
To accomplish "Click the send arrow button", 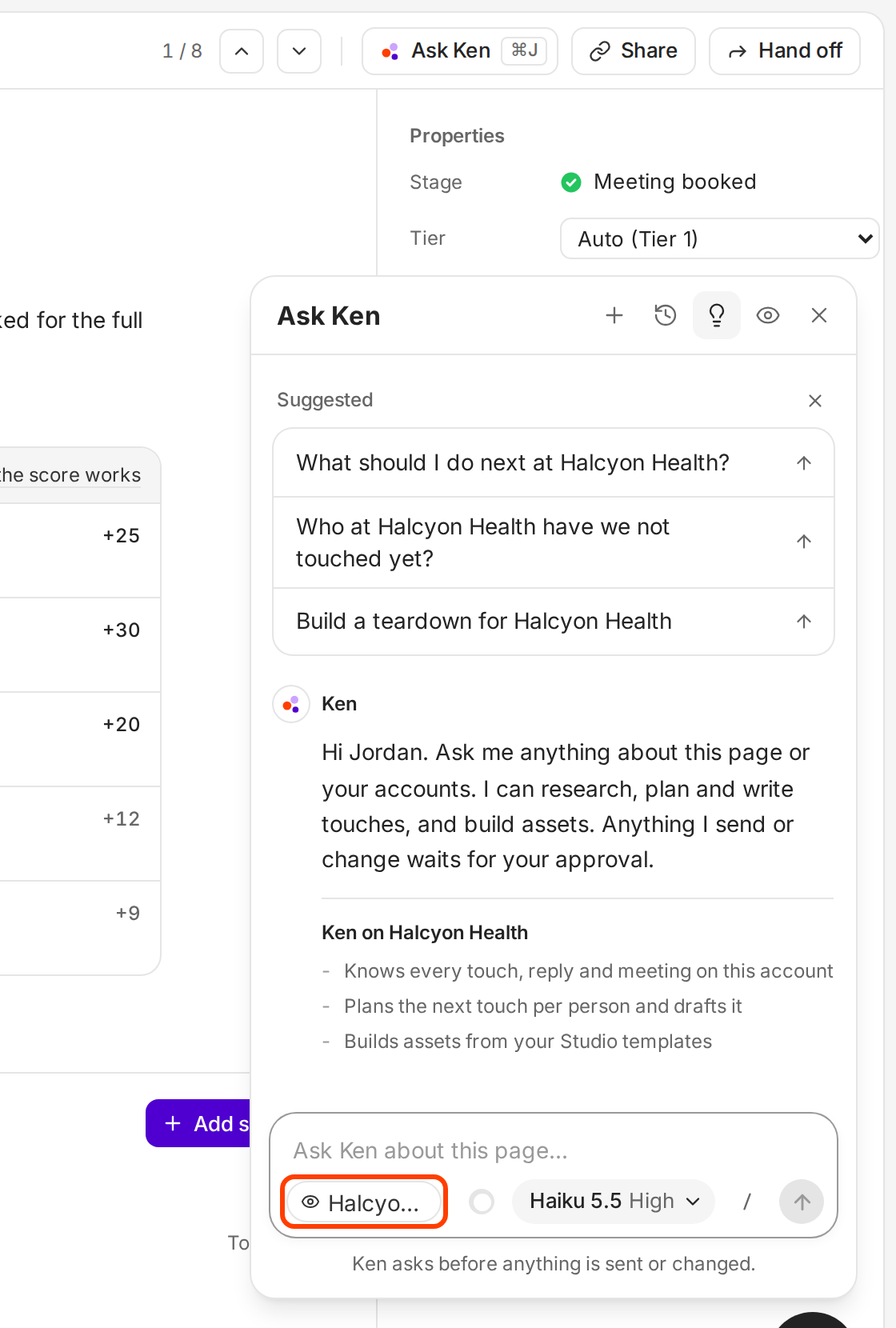I will (x=802, y=1202).
